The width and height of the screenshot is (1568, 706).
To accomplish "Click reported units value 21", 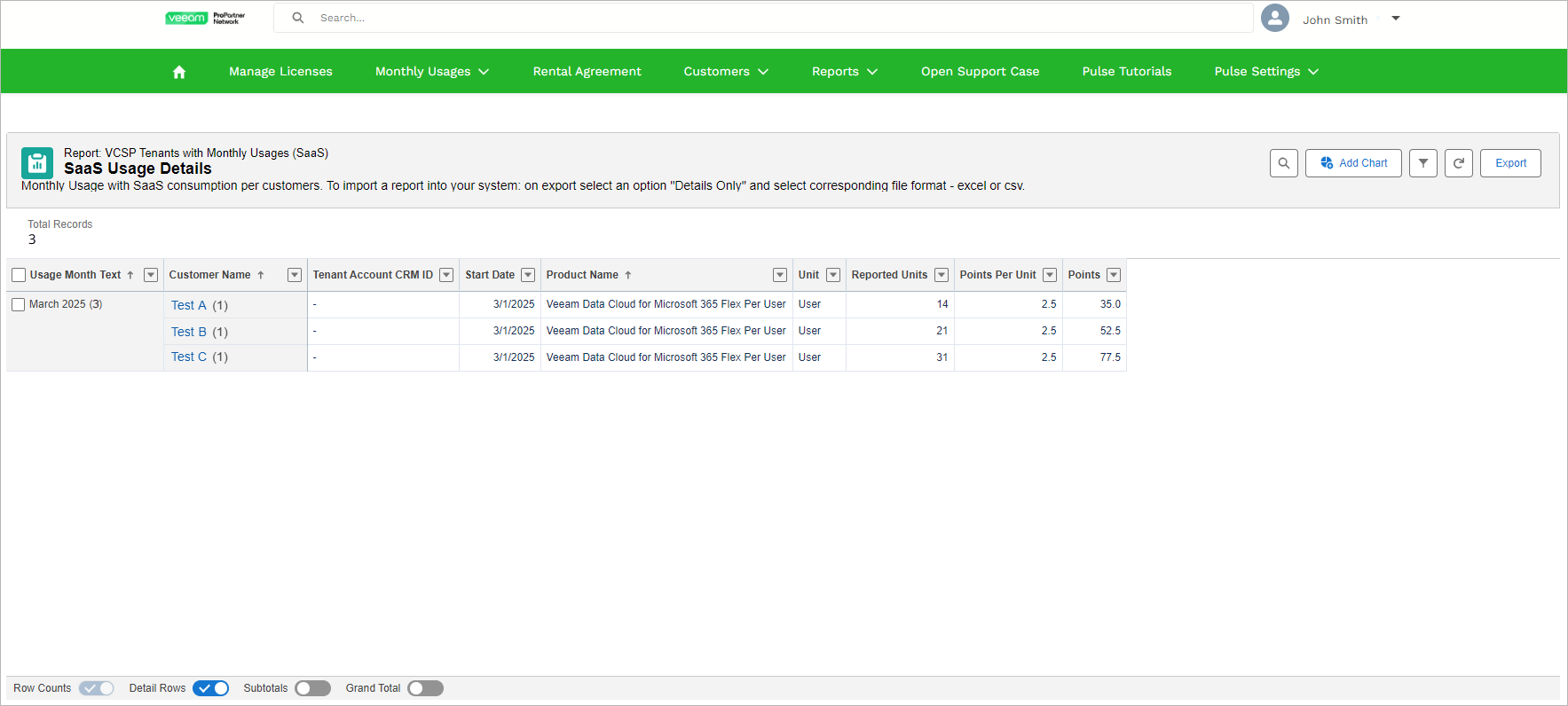I will click(942, 331).
